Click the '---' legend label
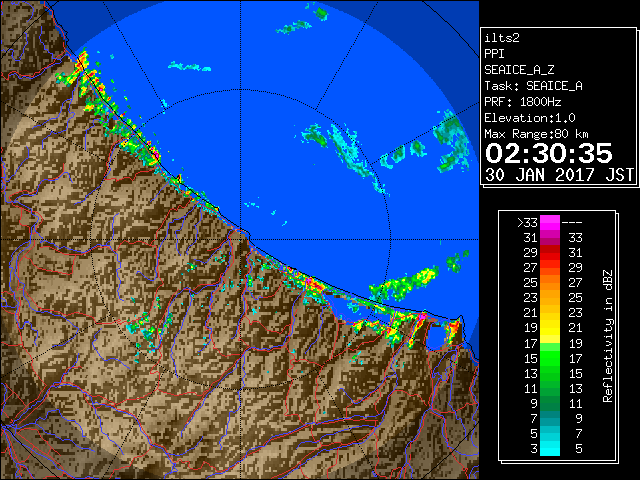This screenshot has height=480, width=640. [x=572, y=223]
